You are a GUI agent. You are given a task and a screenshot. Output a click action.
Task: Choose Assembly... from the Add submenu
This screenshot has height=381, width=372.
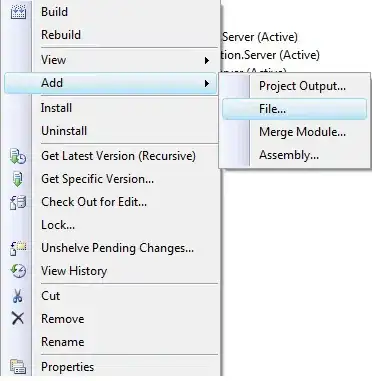pos(289,155)
